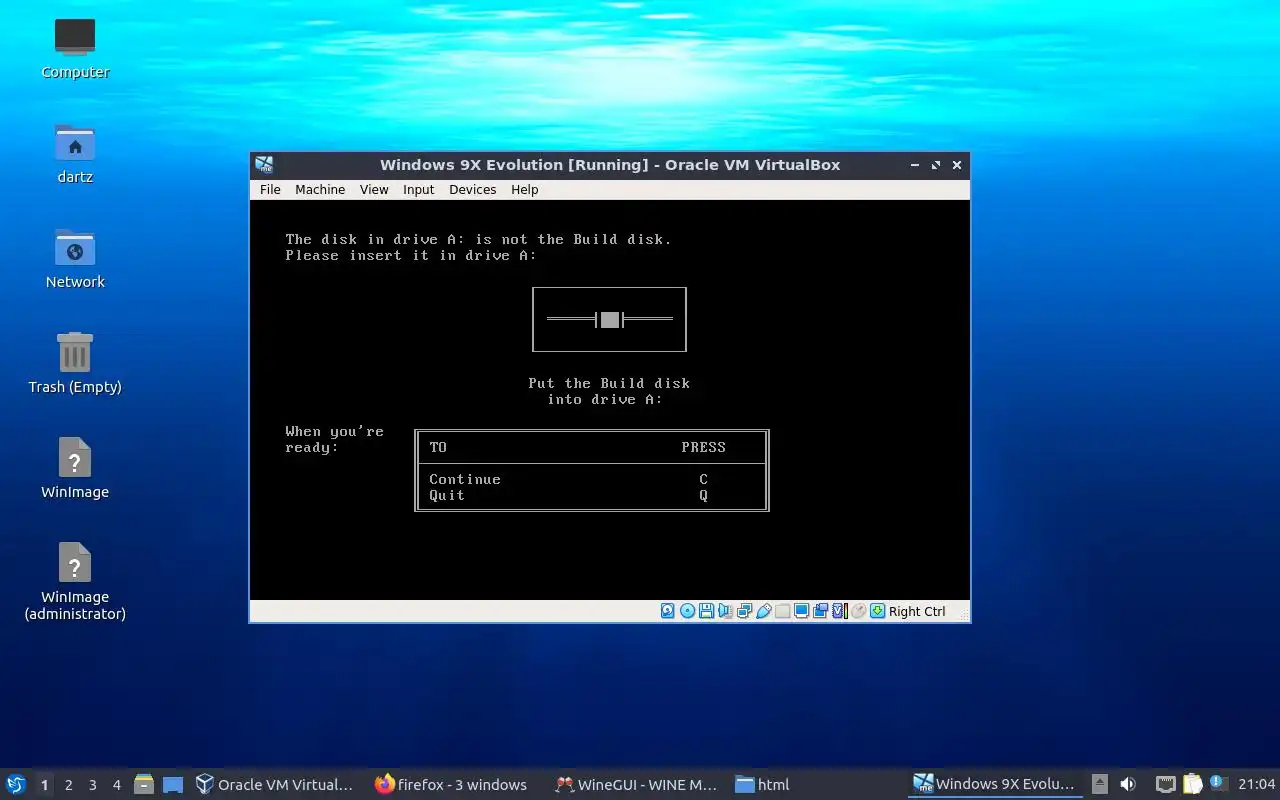Switch to the WineGUI taskbar item
The height and width of the screenshot is (800, 1280).
636,785
